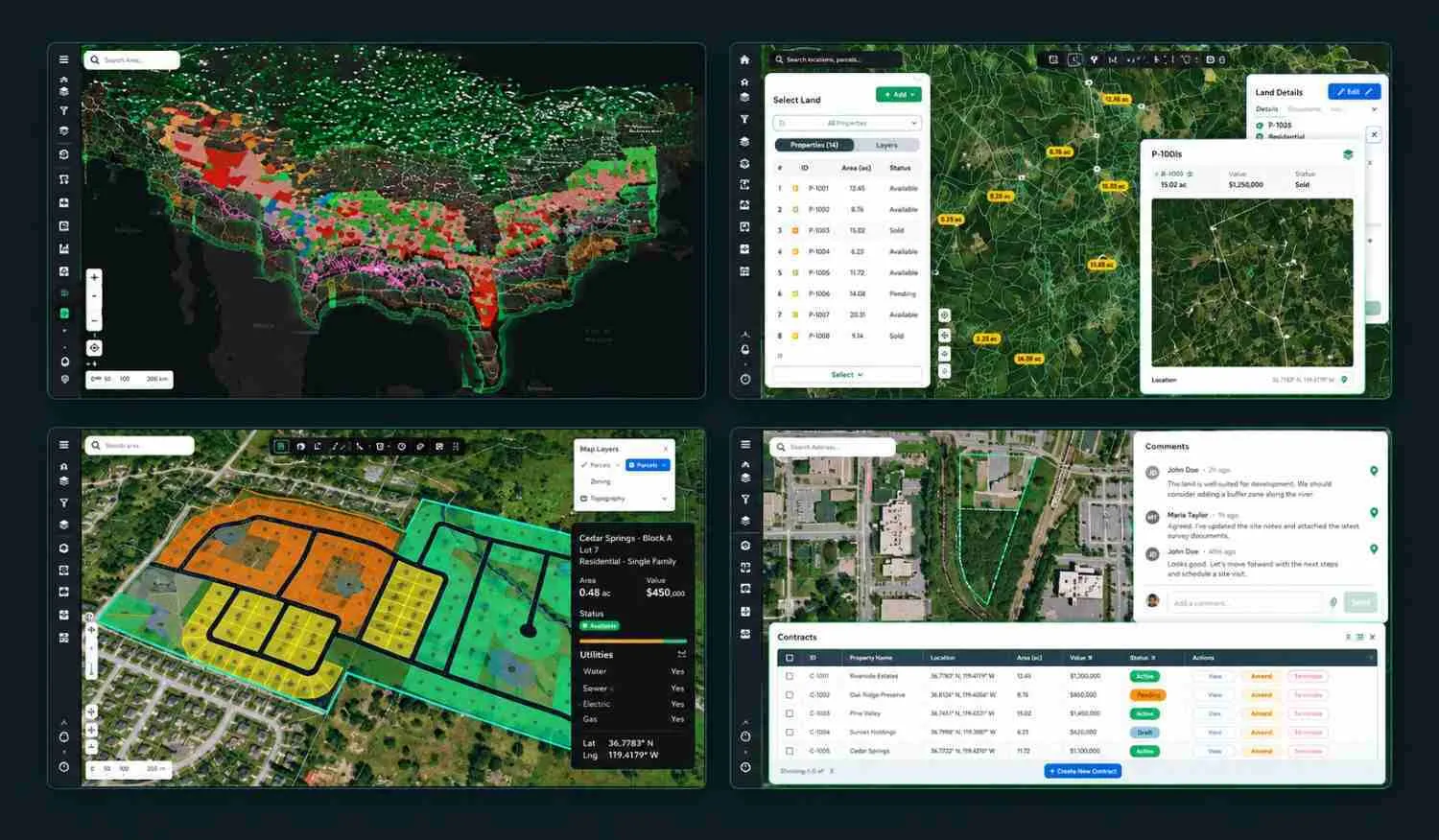
Task: Tick the checkbox for contract C-1005
Action: (790, 751)
